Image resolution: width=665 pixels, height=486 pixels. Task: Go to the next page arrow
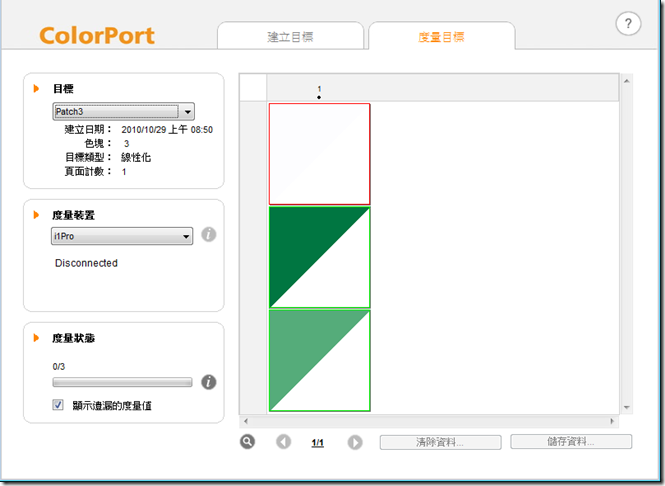point(355,442)
